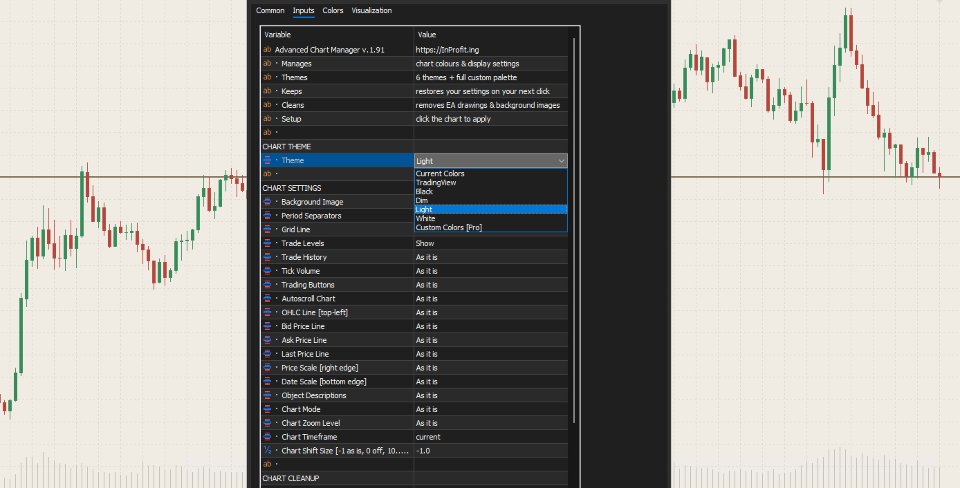Click the Object Descriptions value As it is
Image resolution: width=960 pixels, height=488 pixels.
[490, 396]
